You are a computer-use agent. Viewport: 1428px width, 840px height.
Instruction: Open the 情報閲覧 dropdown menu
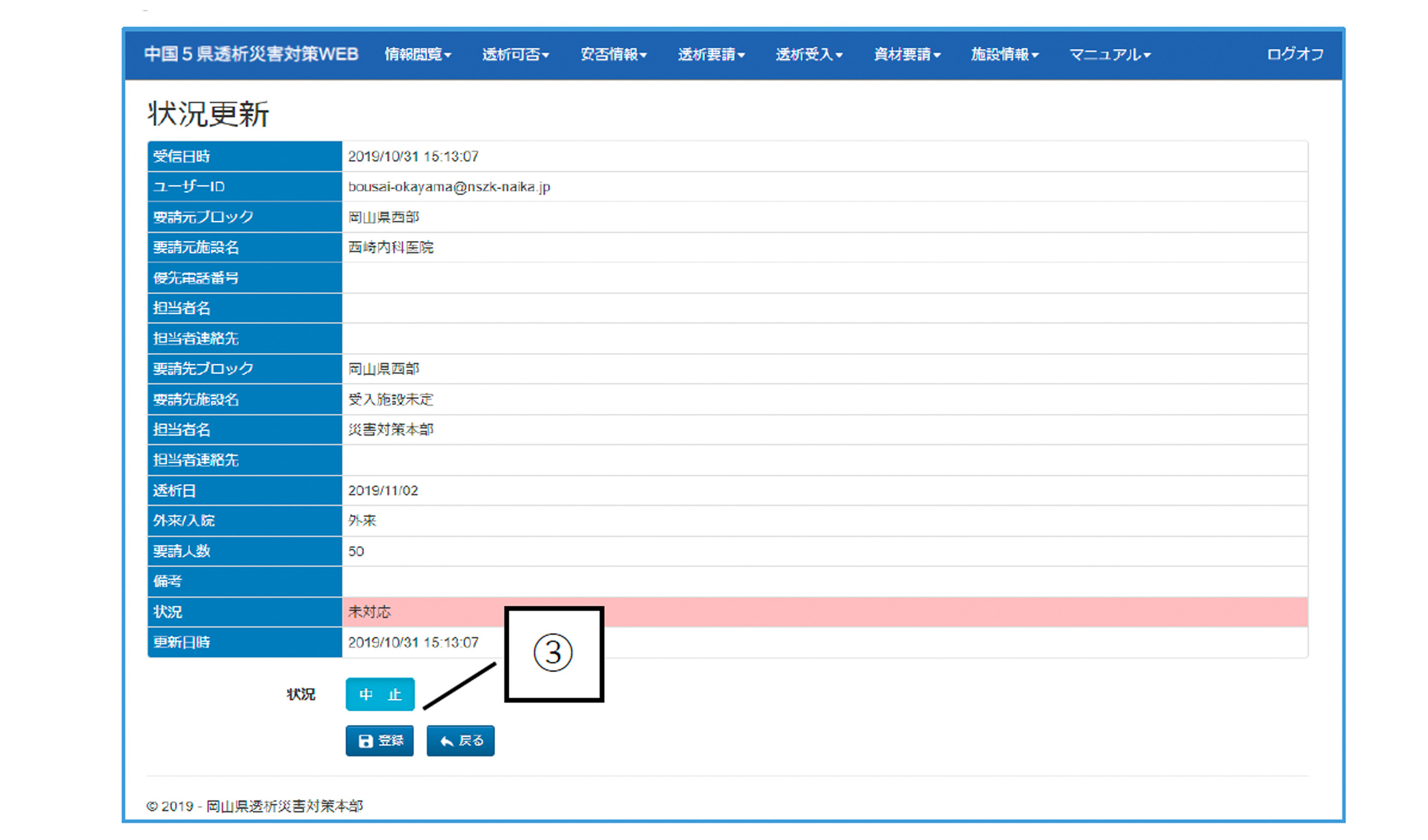coord(418,55)
